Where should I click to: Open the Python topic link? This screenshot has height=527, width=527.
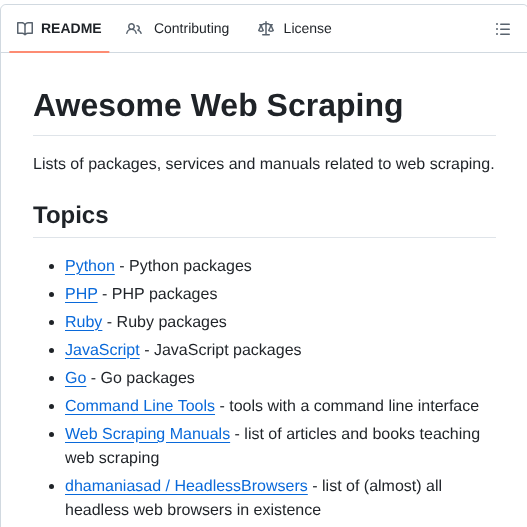(x=90, y=266)
